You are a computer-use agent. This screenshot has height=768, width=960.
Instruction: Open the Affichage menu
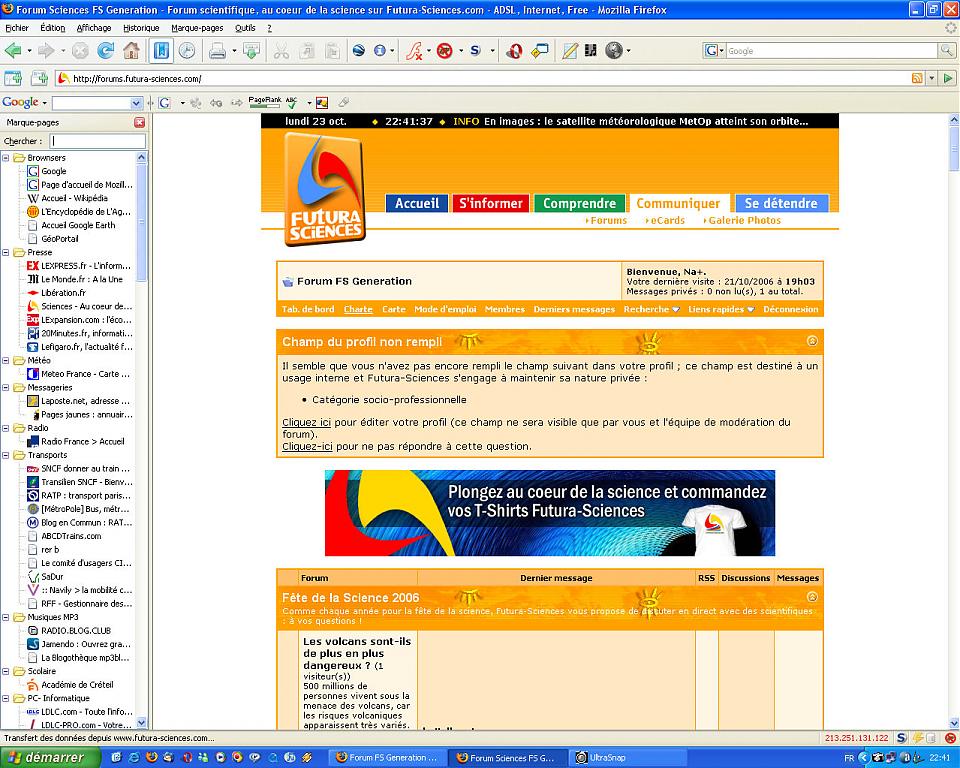(x=94, y=28)
